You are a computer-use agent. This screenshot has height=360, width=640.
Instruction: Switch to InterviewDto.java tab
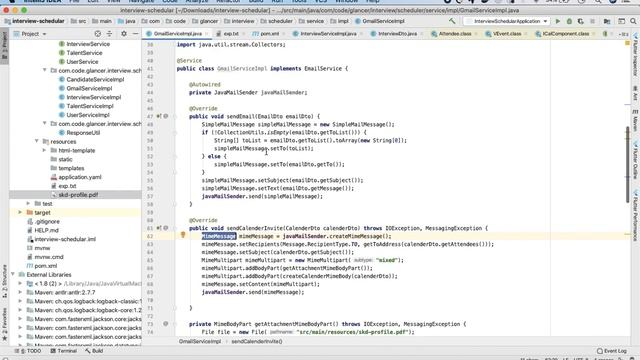click(397, 34)
